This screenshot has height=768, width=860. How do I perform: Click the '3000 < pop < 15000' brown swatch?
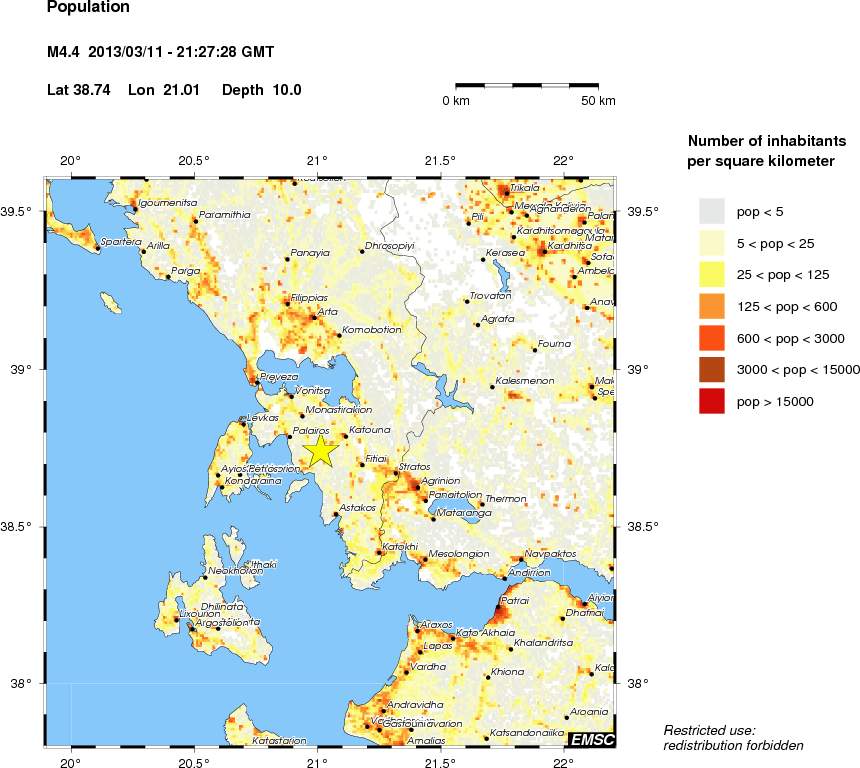click(711, 370)
